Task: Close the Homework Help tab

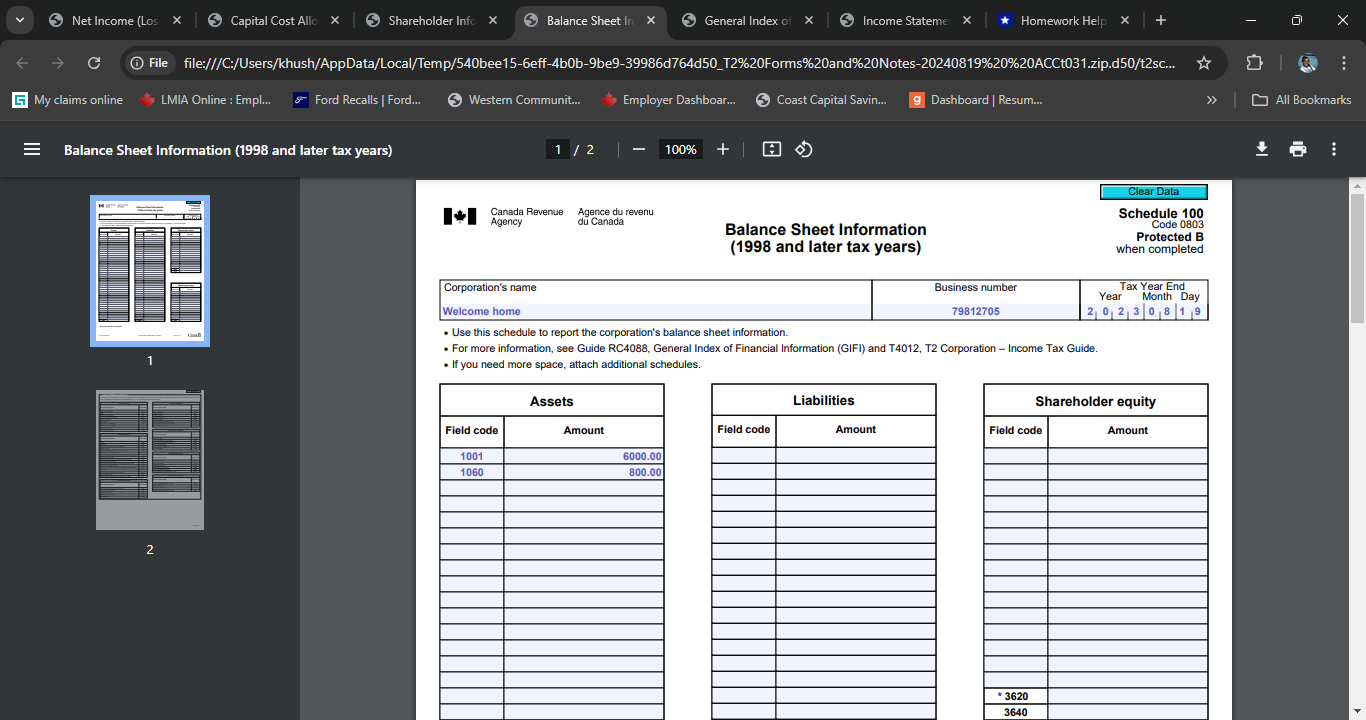Action: click(x=1125, y=20)
